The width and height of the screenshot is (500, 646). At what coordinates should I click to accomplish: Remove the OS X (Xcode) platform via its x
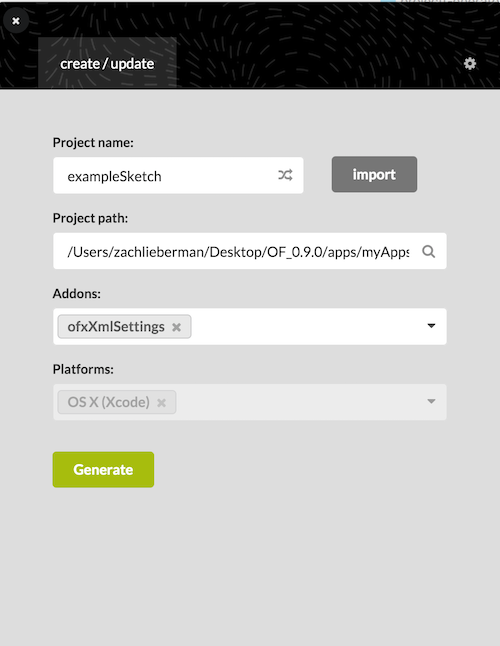(x=161, y=403)
